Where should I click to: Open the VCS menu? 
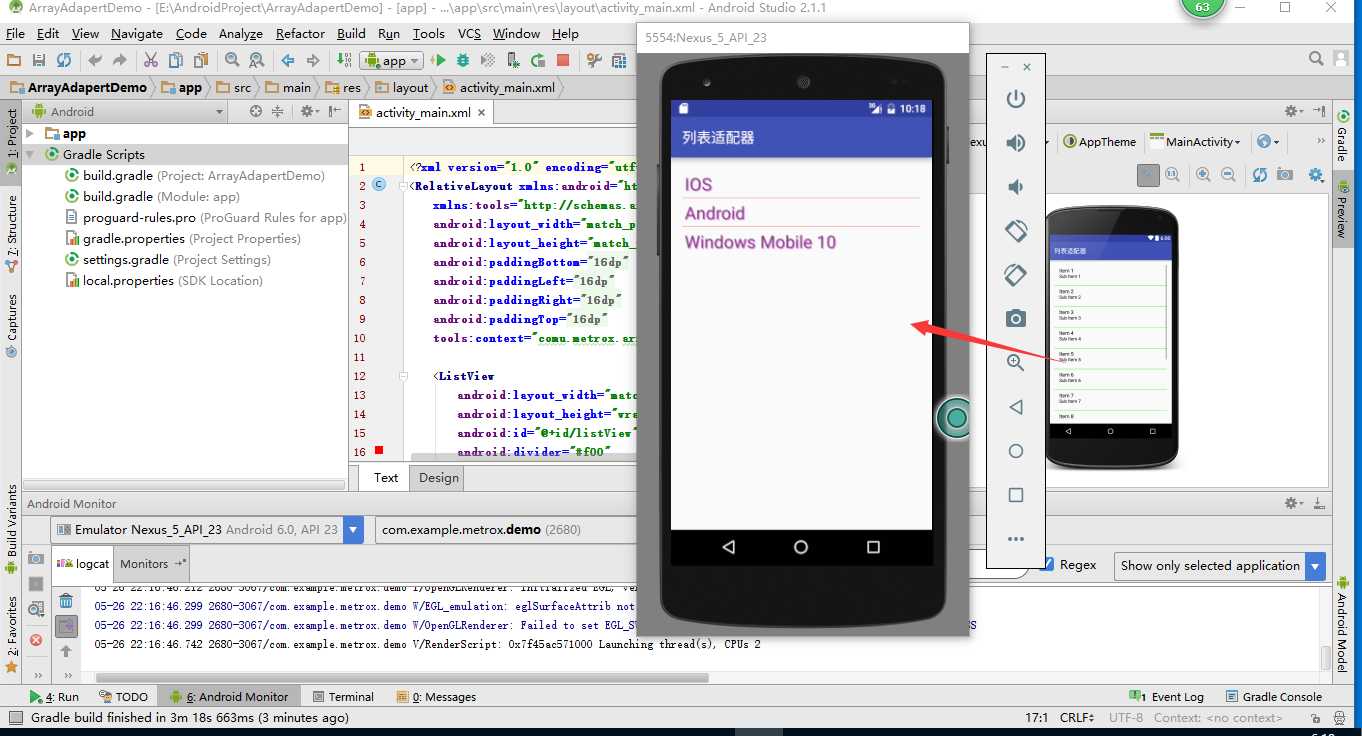pos(469,33)
